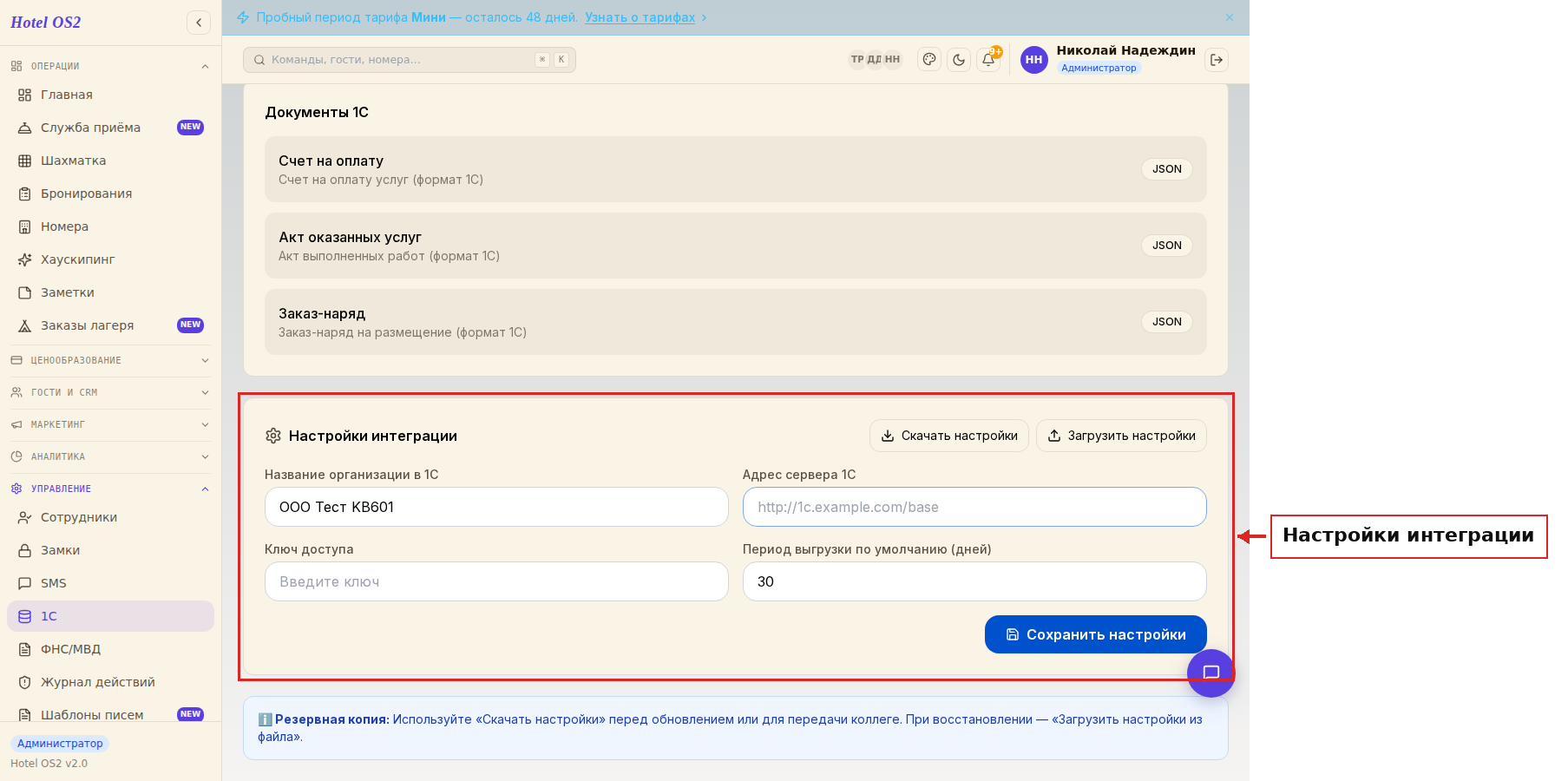1568x781 pixels.
Task: Open Журнал действий page
Action: pos(110,682)
